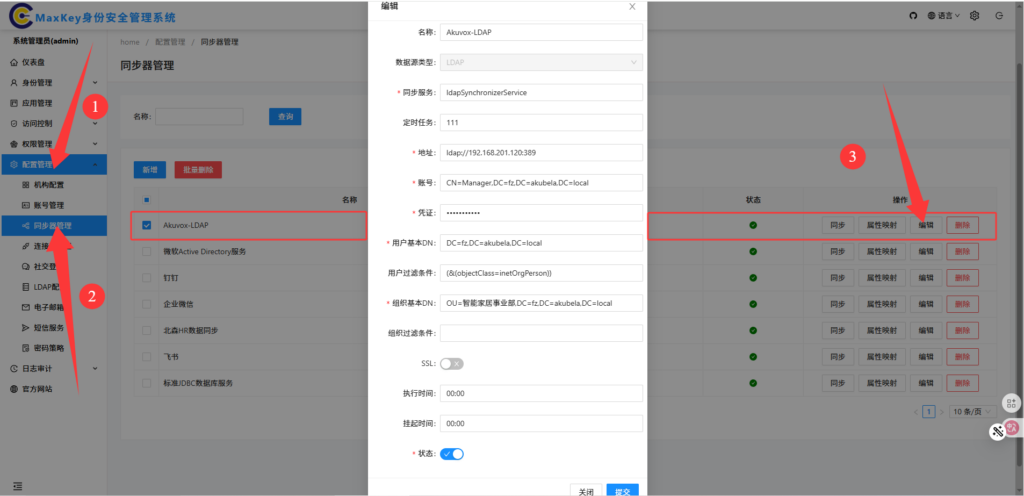Close the edit dialog with X icon
Image resolution: width=1024 pixels, height=496 pixels.
click(631, 7)
